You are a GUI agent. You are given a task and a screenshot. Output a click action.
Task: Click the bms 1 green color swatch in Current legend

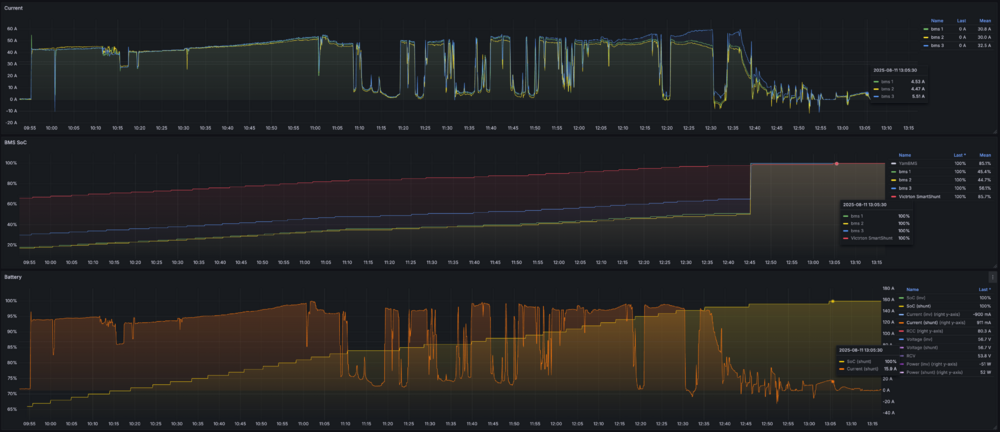coord(925,29)
